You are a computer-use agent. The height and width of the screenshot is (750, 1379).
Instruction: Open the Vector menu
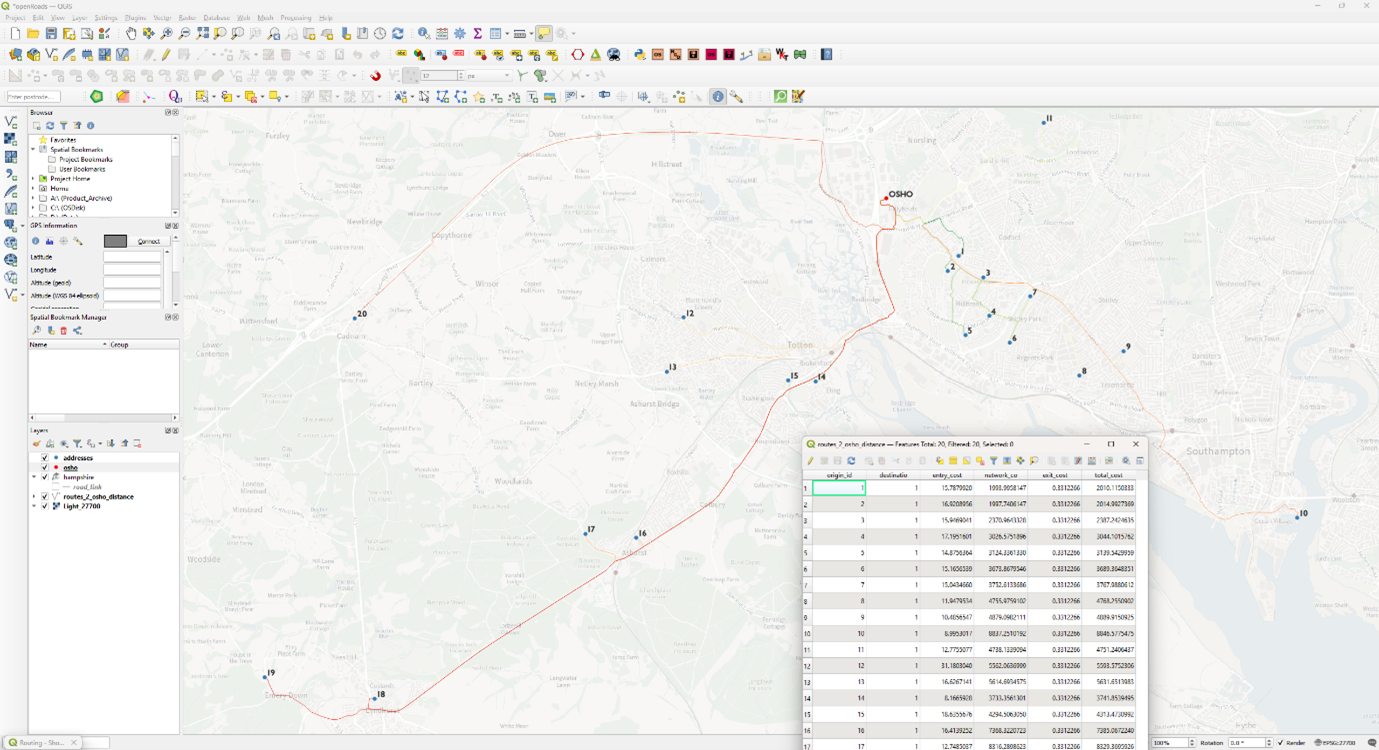point(161,18)
